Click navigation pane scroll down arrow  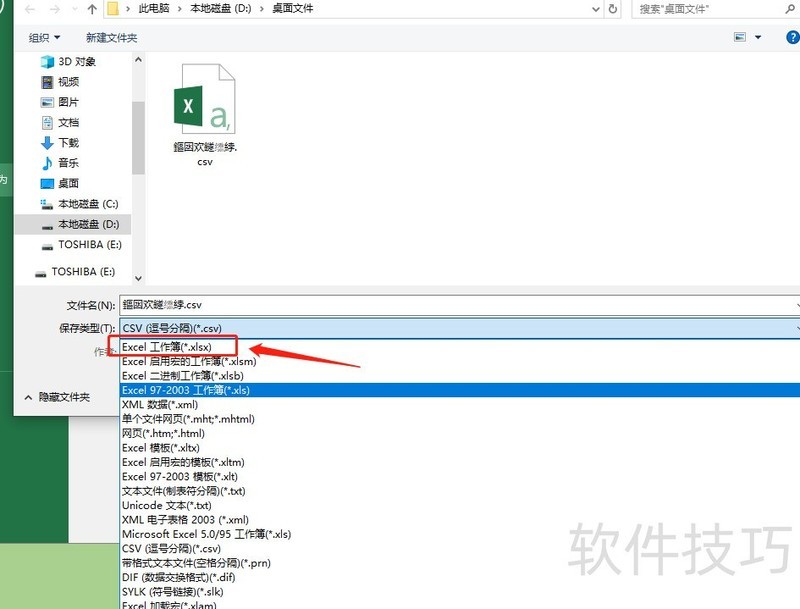click(138, 278)
